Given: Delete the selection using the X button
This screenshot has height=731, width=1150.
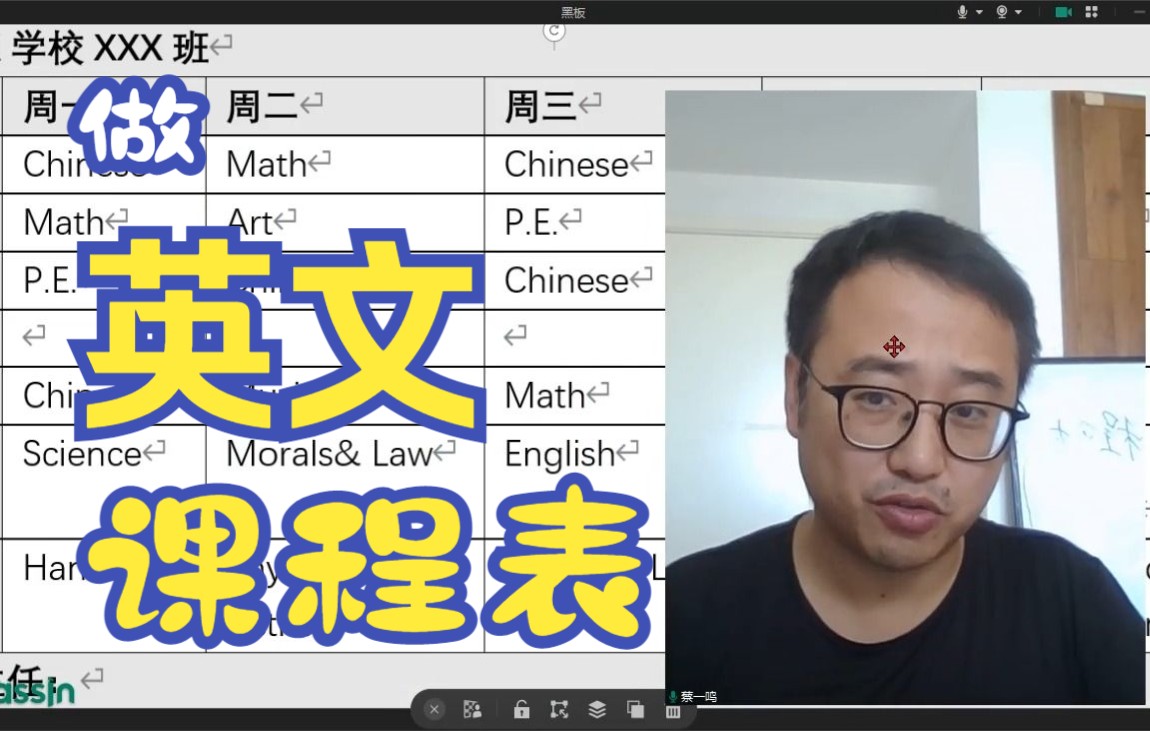Looking at the screenshot, I should [x=434, y=709].
